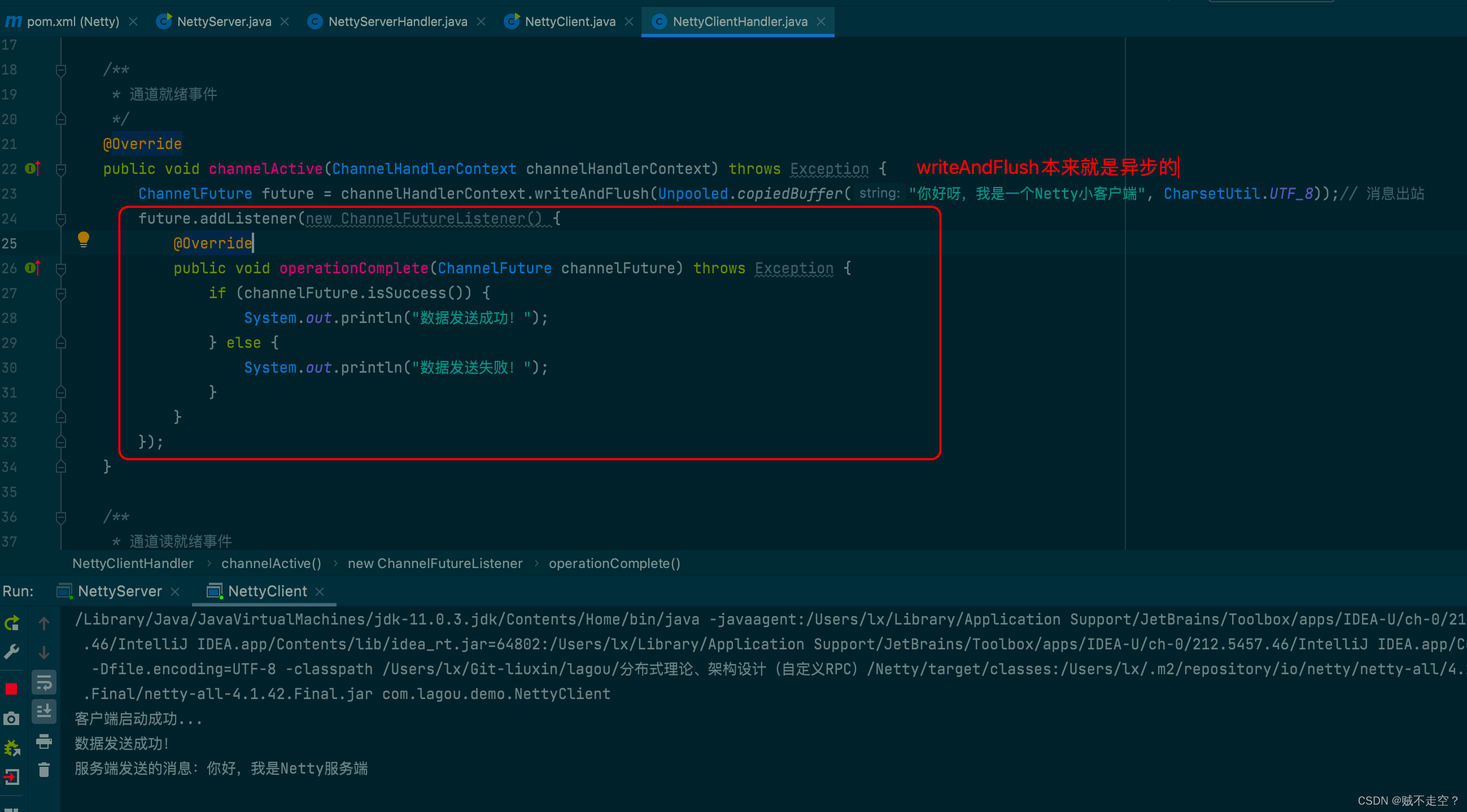Click the console line showing server's message
Viewport: 1467px width, 812px height.
point(221,768)
